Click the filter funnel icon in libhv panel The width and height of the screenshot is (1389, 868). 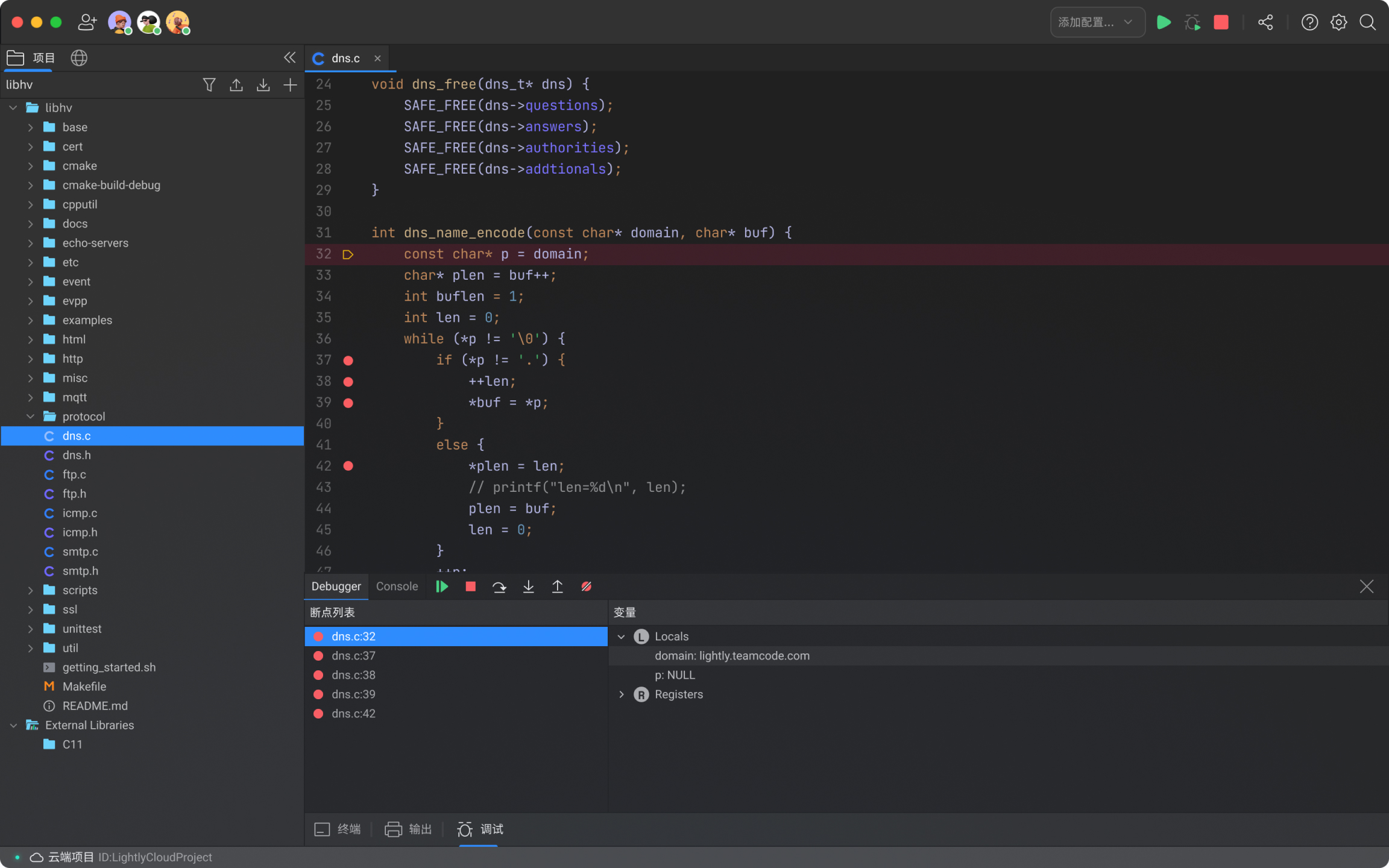[209, 84]
